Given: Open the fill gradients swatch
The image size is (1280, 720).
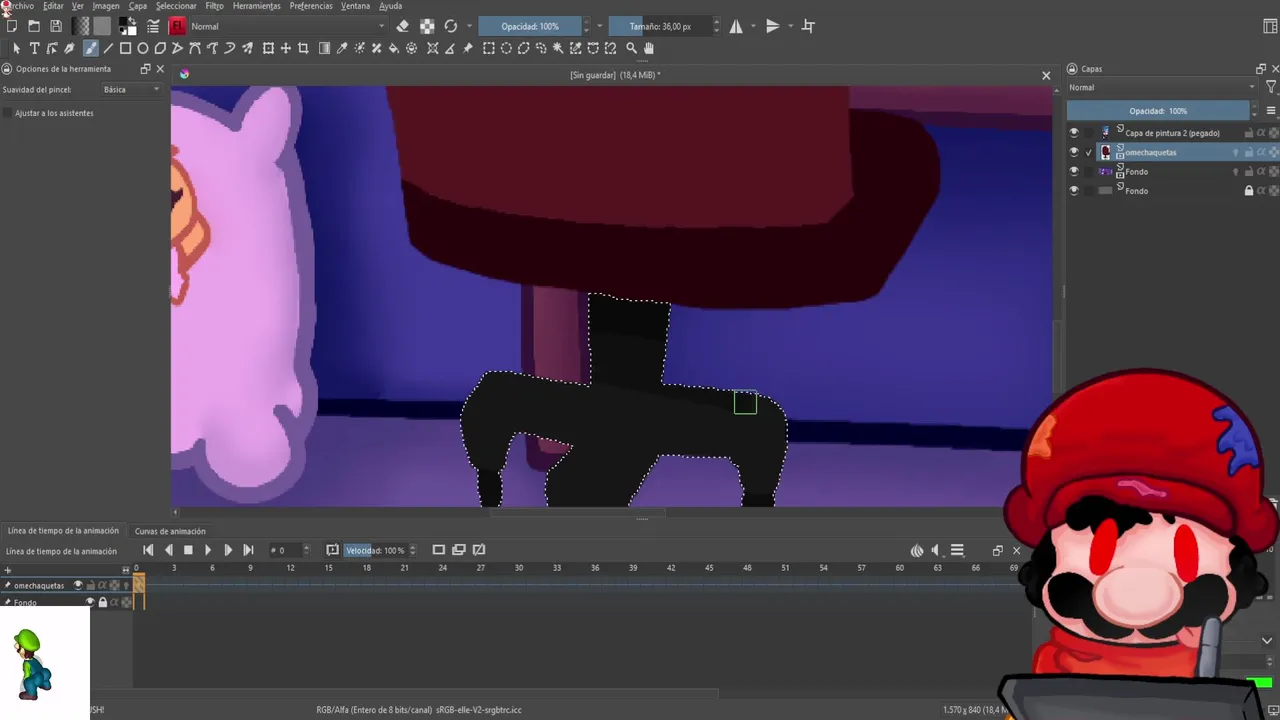Looking at the screenshot, I should point(82,26).
